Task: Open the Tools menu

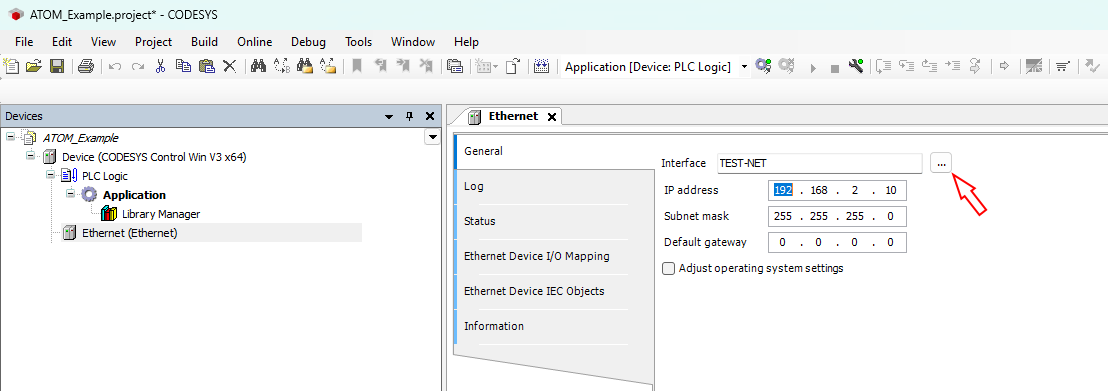Action: pos(358,42)
